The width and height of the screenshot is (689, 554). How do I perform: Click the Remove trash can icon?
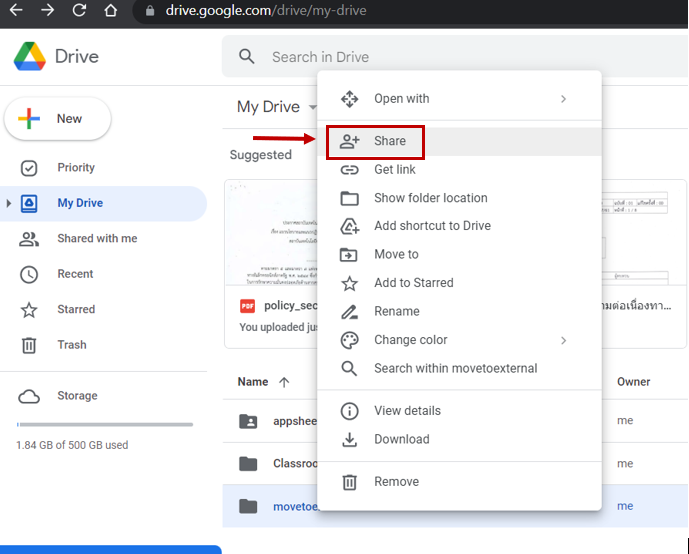(x=349, y=482)
